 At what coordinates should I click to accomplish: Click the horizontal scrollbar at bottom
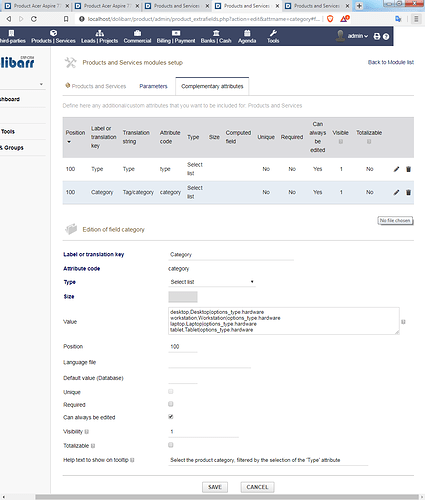click(227, 497)
